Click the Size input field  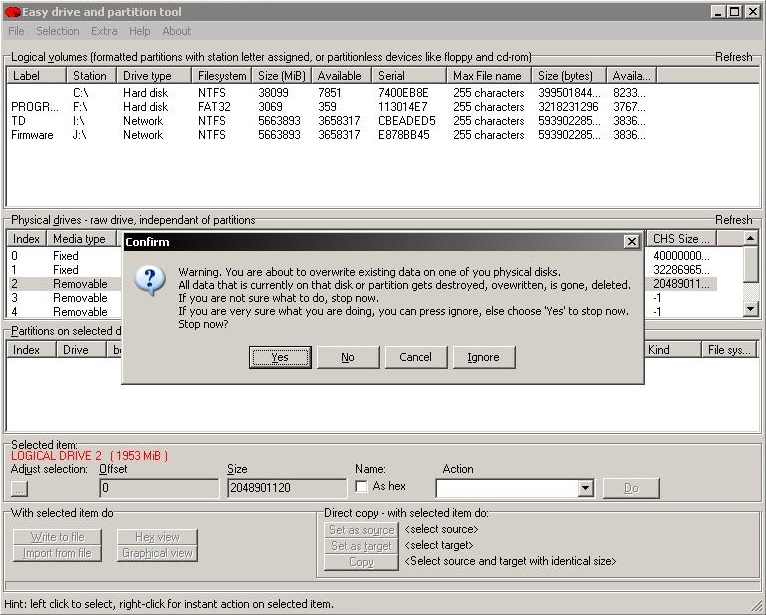point(286,488)
